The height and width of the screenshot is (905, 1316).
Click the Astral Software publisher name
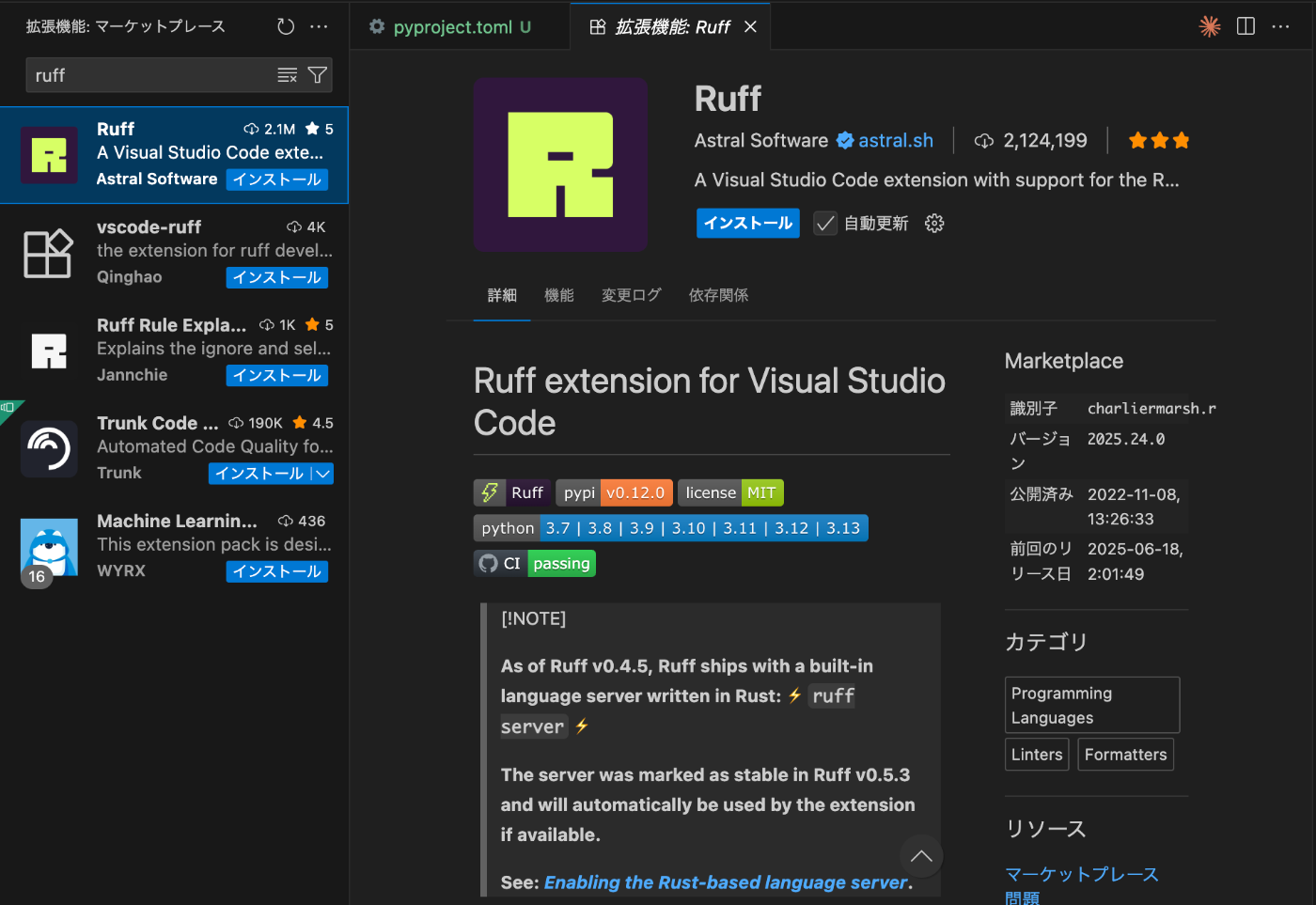[x=761, y=140]
